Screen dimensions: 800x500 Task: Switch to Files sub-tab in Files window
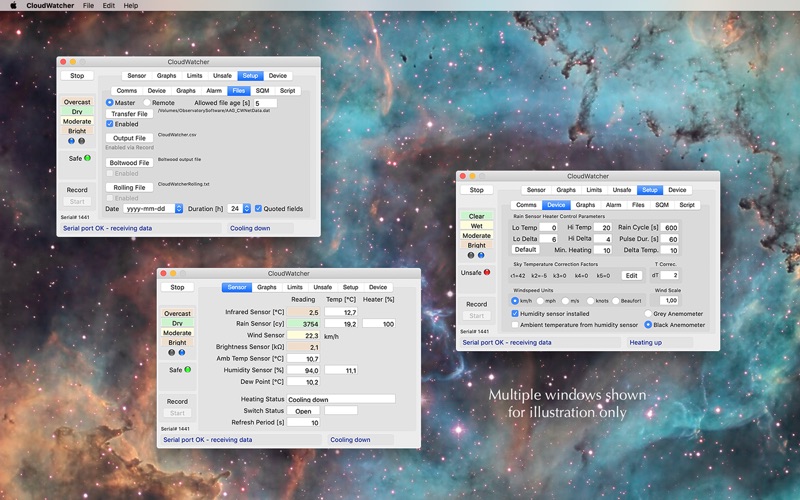(239, 91)
